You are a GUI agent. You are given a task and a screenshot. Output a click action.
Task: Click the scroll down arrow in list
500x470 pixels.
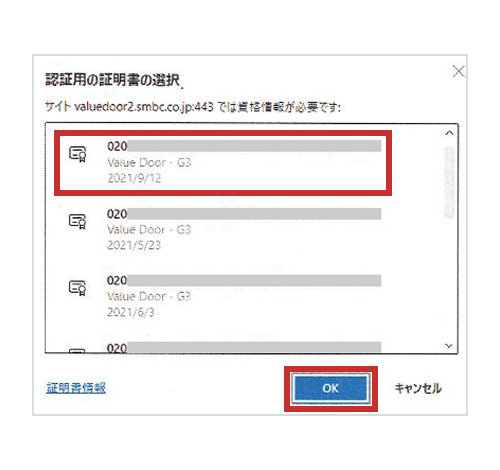pos(449,346)
